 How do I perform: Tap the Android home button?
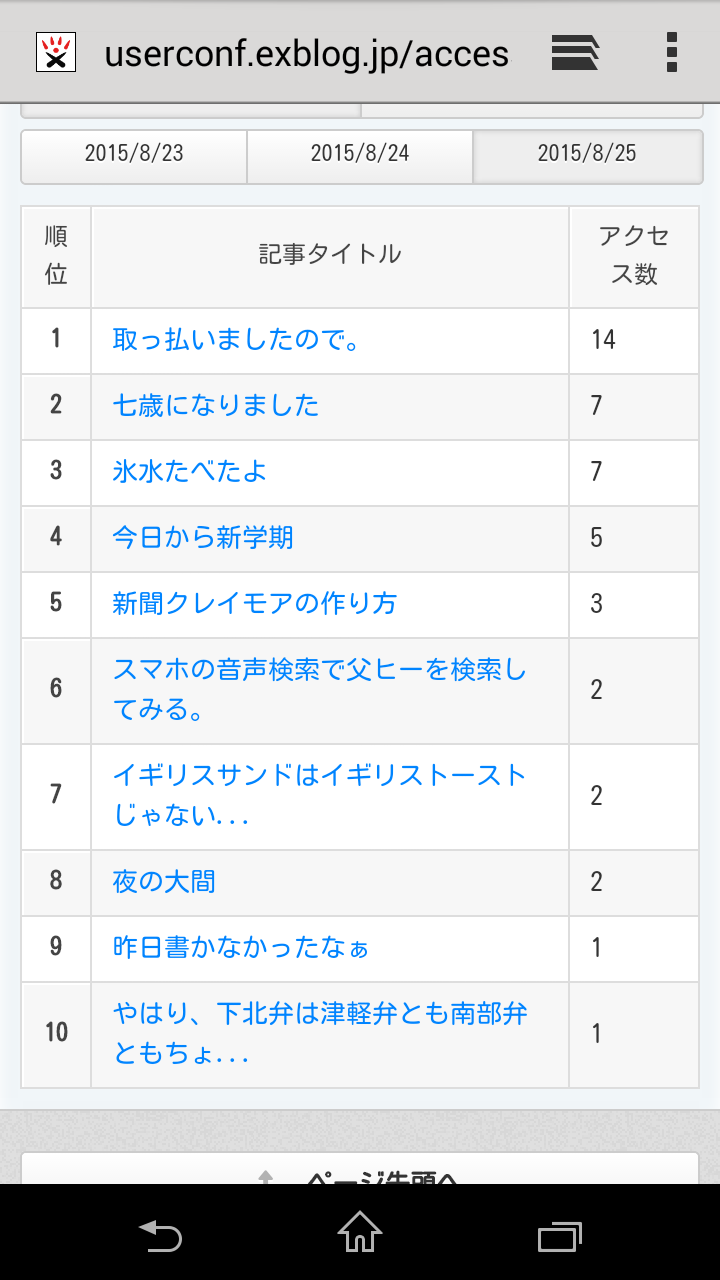(360, 1232)
